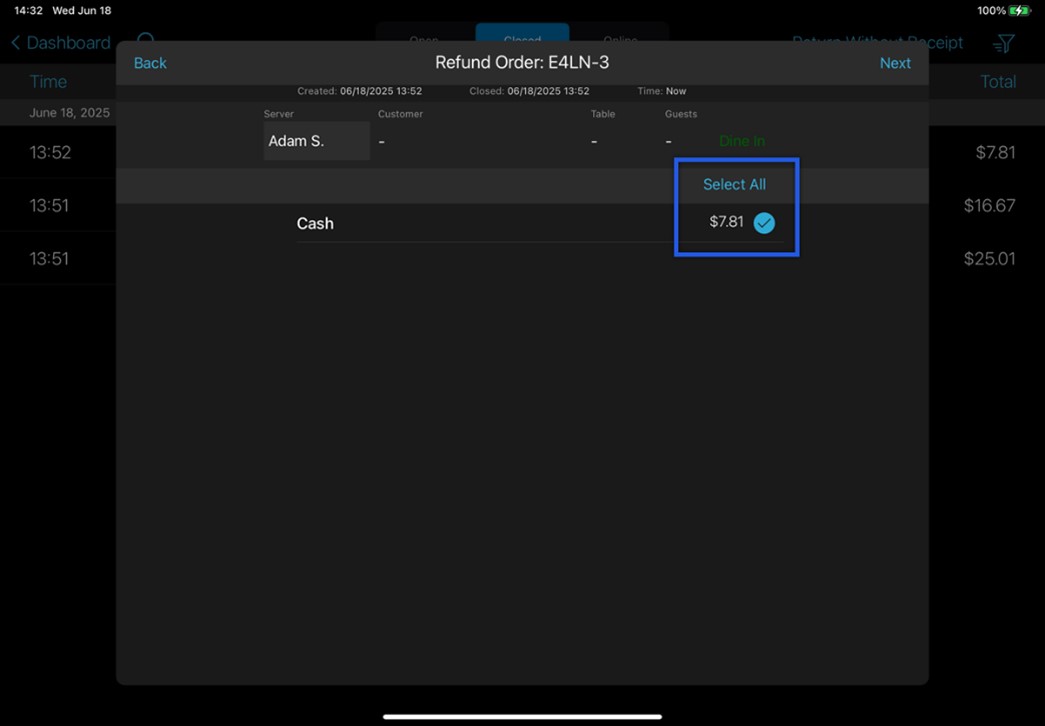
Task: Select All payments for refund
Action: (x=735, y=184)
